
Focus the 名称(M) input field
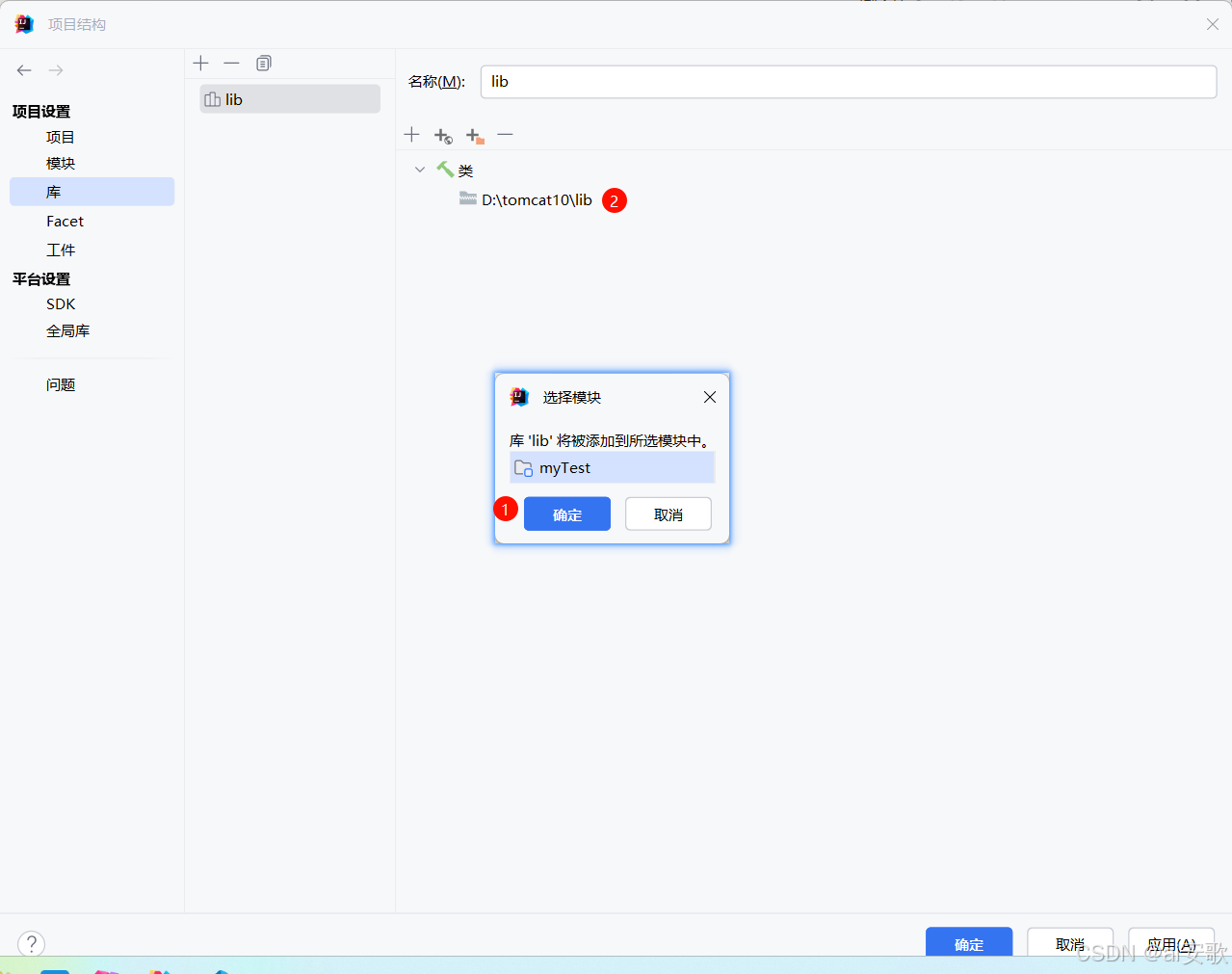point(849,82)
